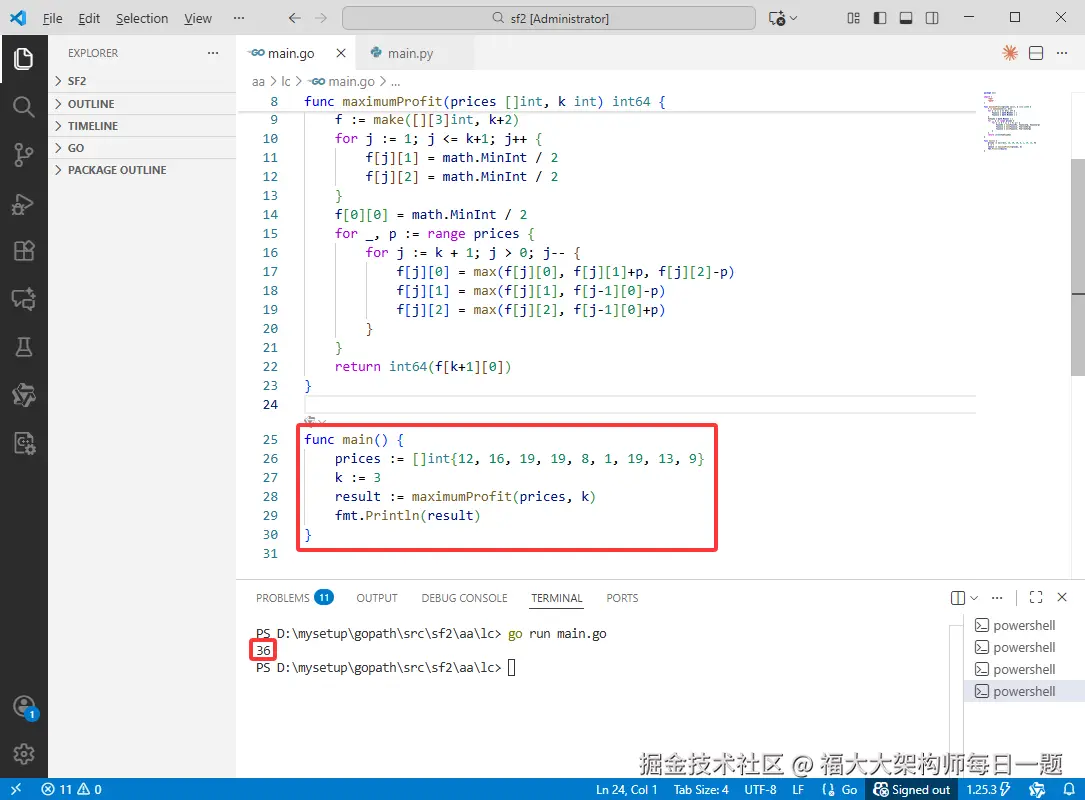Viewport: 1085px width, 800px height.
Task: Toggle Primary Side Bar visibility
Action: 879,18
